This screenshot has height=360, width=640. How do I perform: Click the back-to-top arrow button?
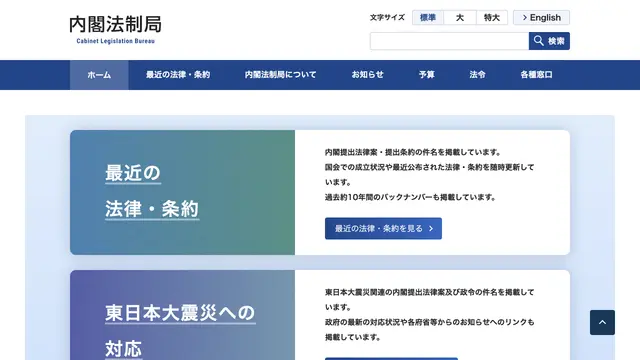602,322
